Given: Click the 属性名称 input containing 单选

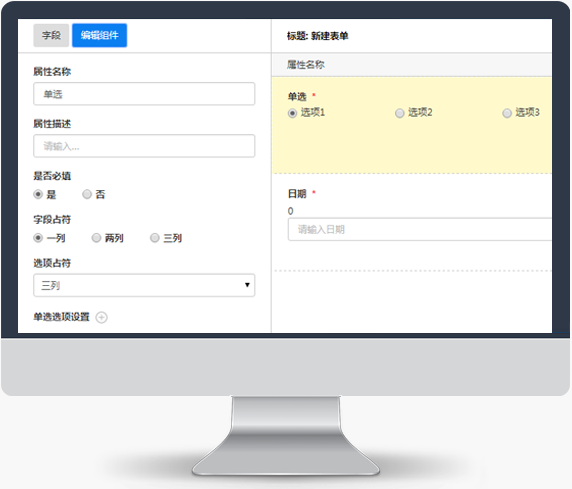Looking at the screenshot, I should [x=144, y=94].
